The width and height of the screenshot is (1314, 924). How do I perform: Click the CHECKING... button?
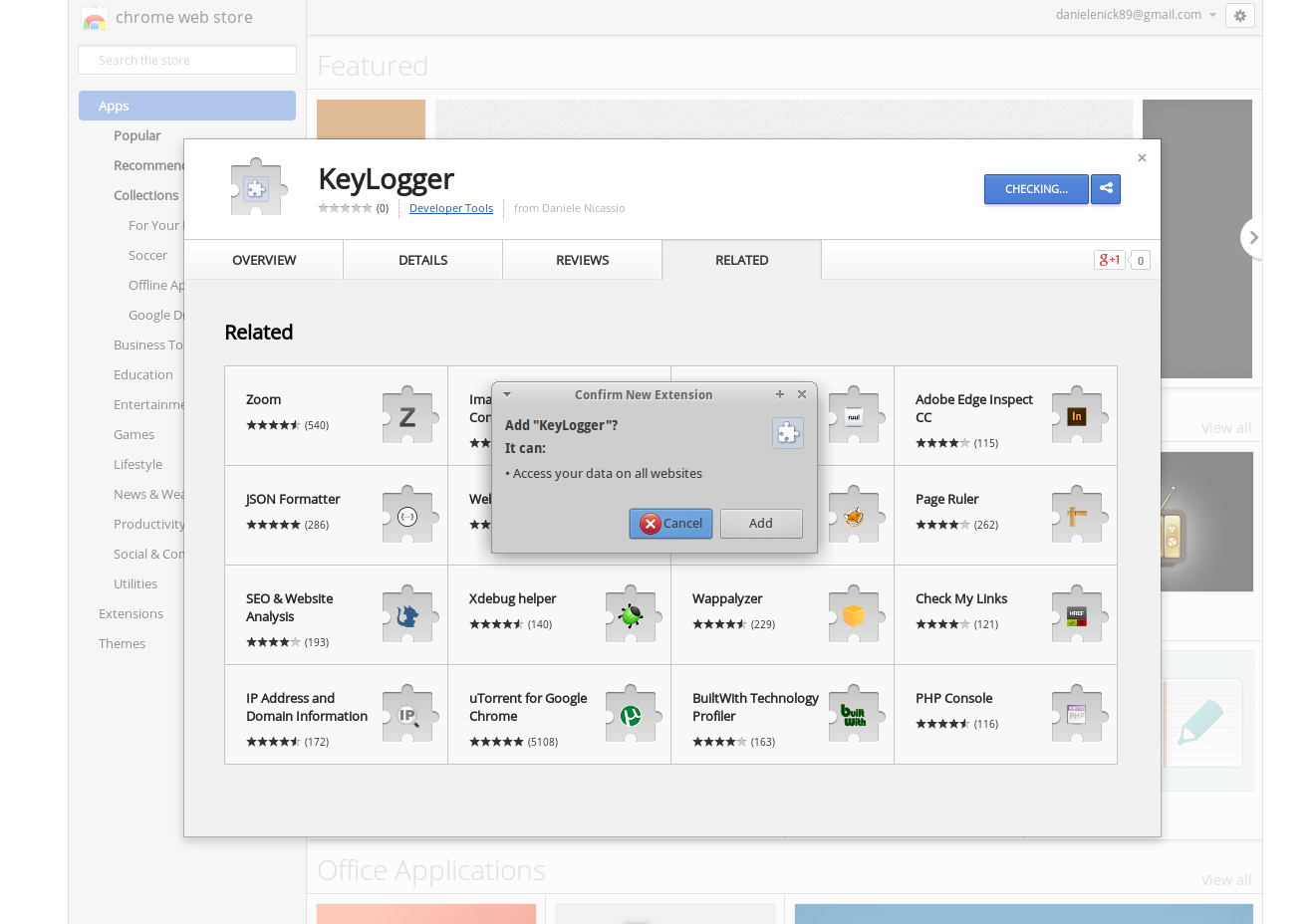click(x=1036, y=189)
